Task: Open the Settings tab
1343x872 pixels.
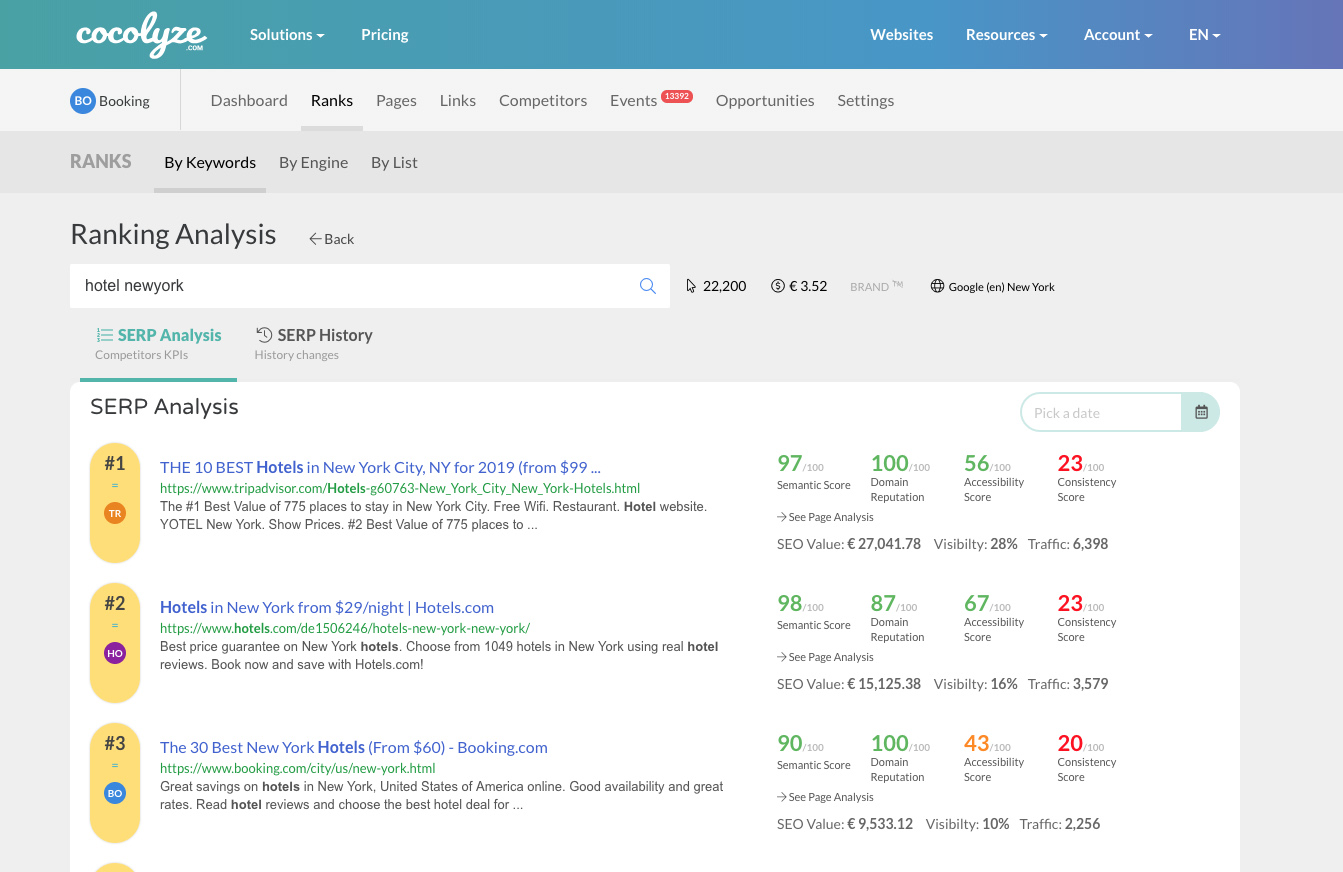Action: pos(866,100)
